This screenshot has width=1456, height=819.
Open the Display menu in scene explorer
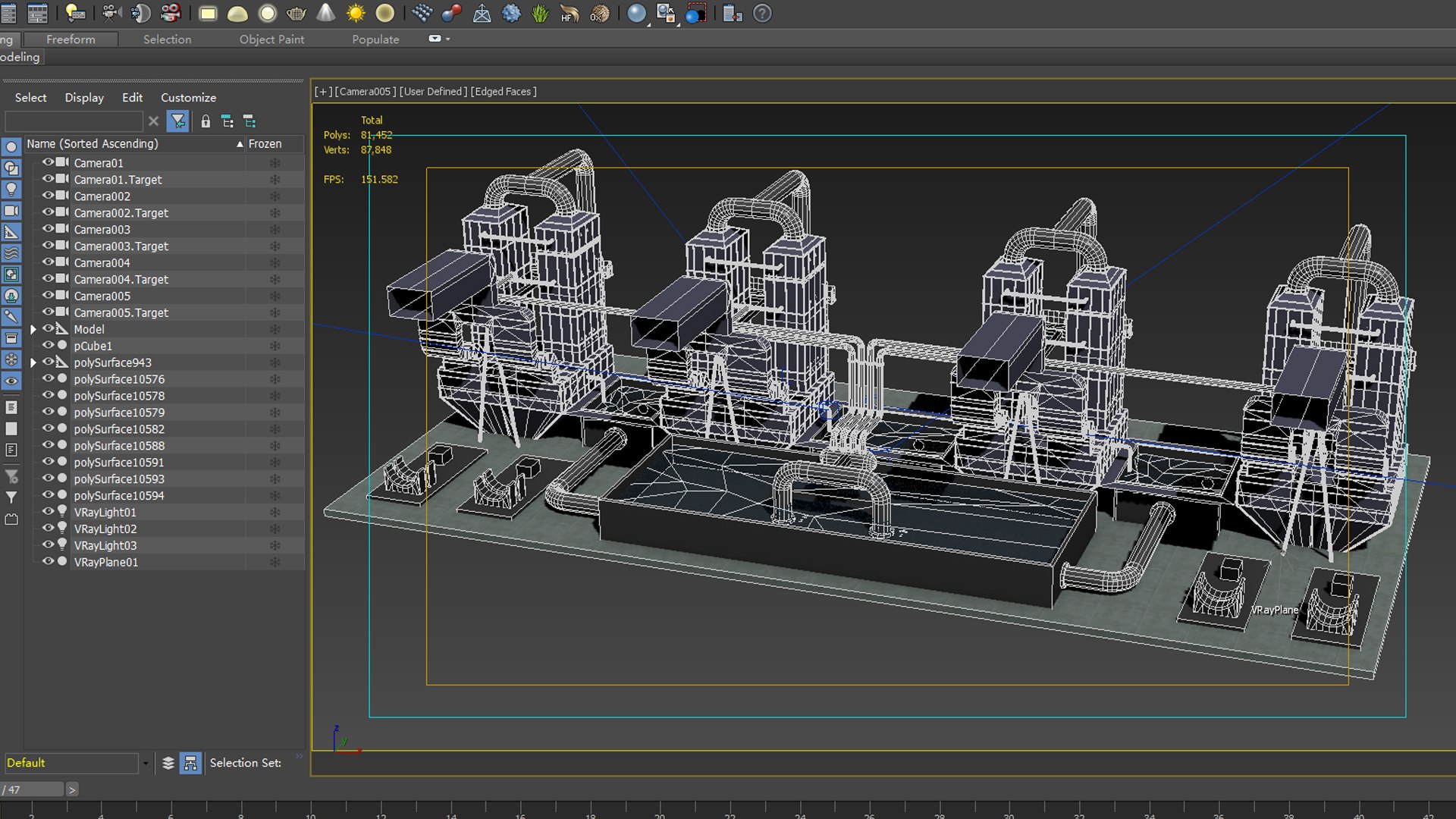[x=84, y=98]
